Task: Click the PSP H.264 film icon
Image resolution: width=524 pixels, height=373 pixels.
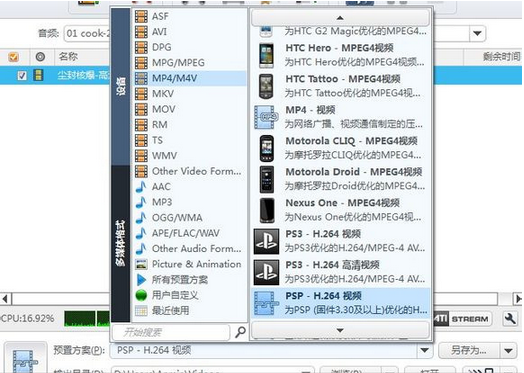Action: tap(266, 303)
